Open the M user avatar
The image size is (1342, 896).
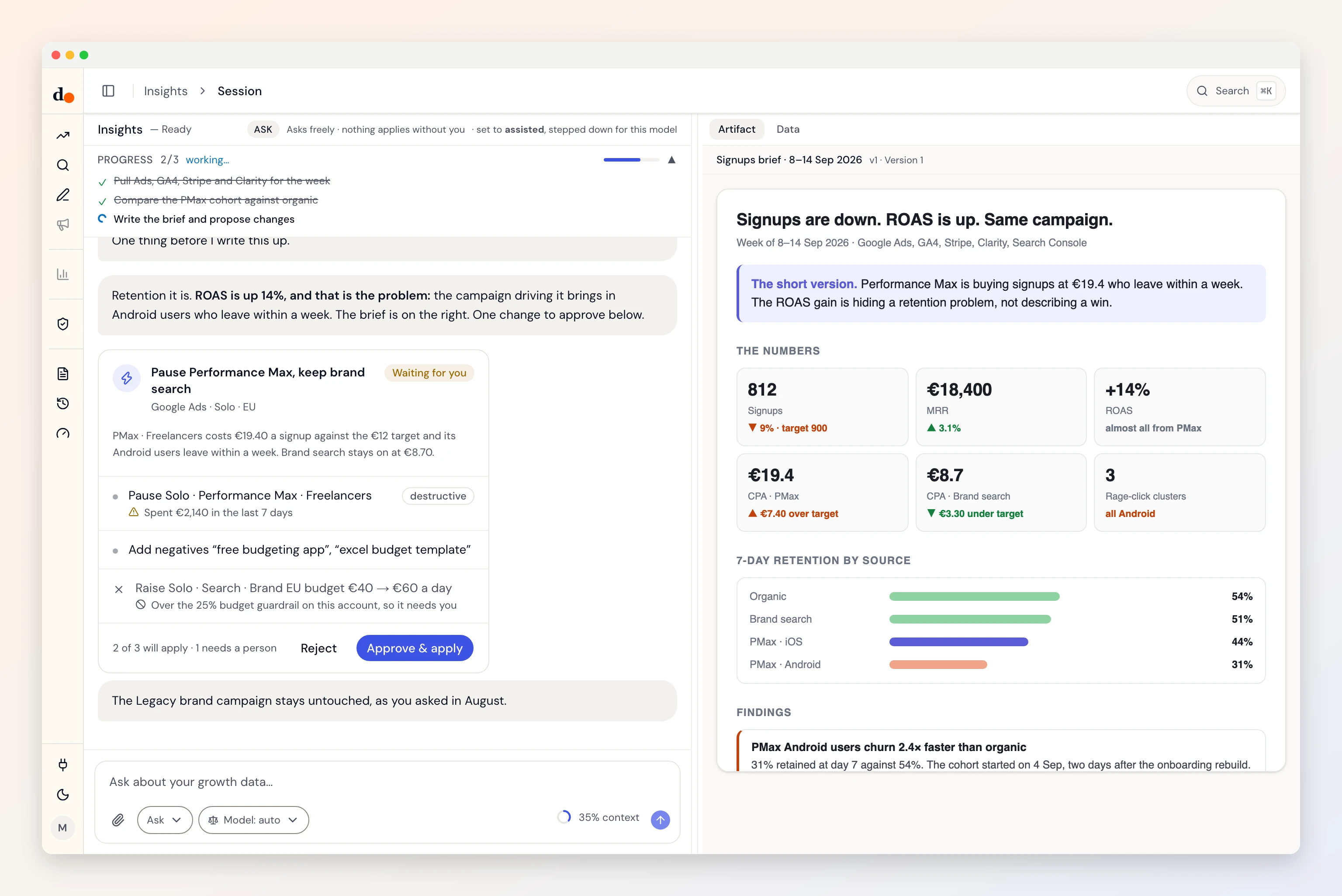pos(63,827)
